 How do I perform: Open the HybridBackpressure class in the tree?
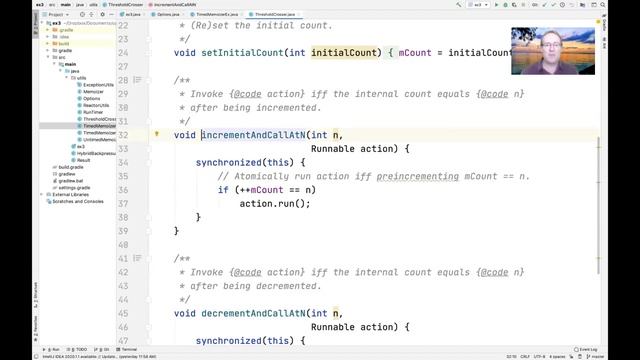[93, 153]
